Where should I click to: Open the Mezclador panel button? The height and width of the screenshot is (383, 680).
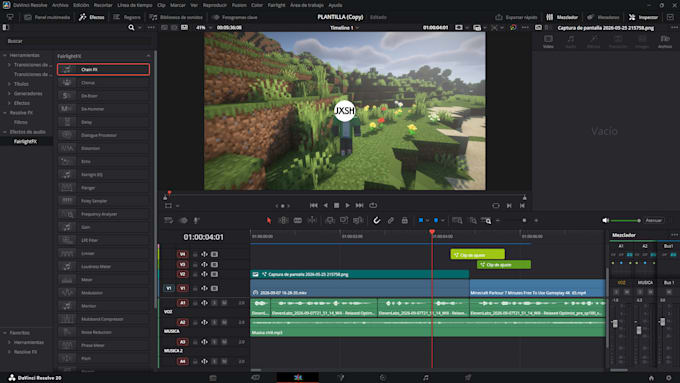point(562,17)
